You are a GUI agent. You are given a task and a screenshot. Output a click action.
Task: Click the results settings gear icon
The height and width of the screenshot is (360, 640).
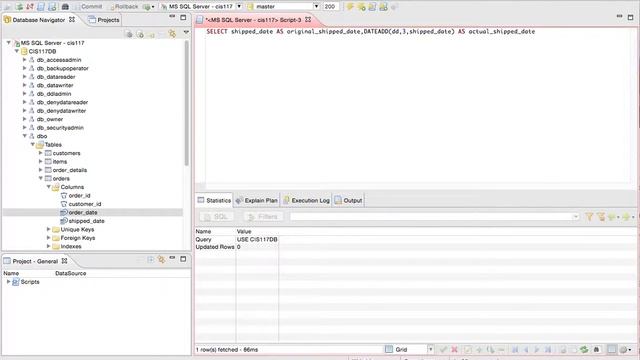tap(624, 350)
